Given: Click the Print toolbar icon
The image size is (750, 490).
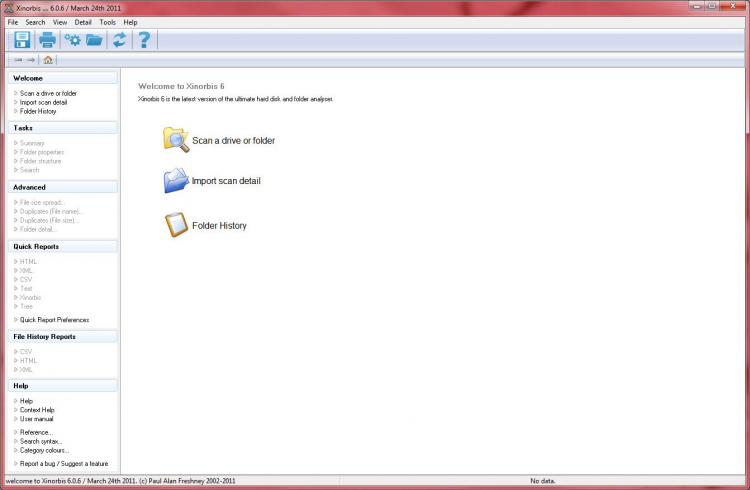Looking at the screenshot, I should coord(47,40).
